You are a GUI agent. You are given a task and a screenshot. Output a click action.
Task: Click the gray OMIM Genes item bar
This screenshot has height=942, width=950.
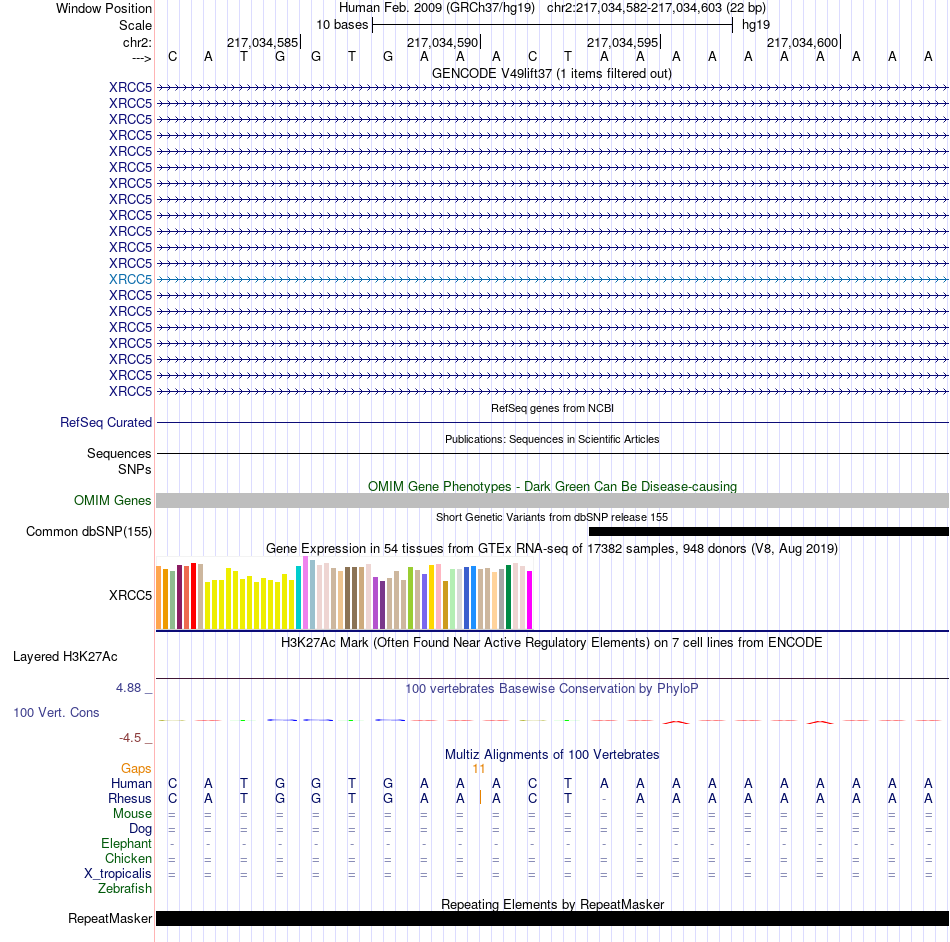click(552, 500)
